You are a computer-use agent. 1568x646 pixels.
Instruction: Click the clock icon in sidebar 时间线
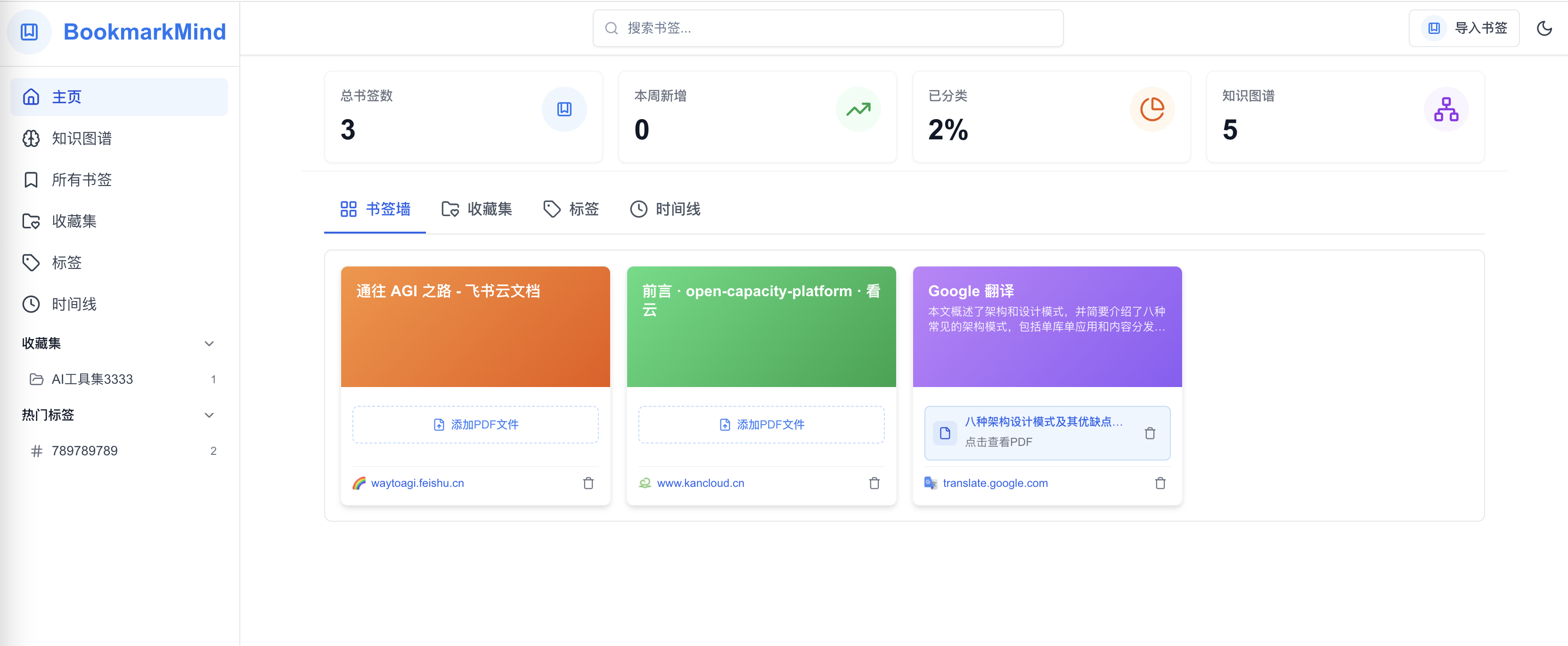click(x=31, y=304)
